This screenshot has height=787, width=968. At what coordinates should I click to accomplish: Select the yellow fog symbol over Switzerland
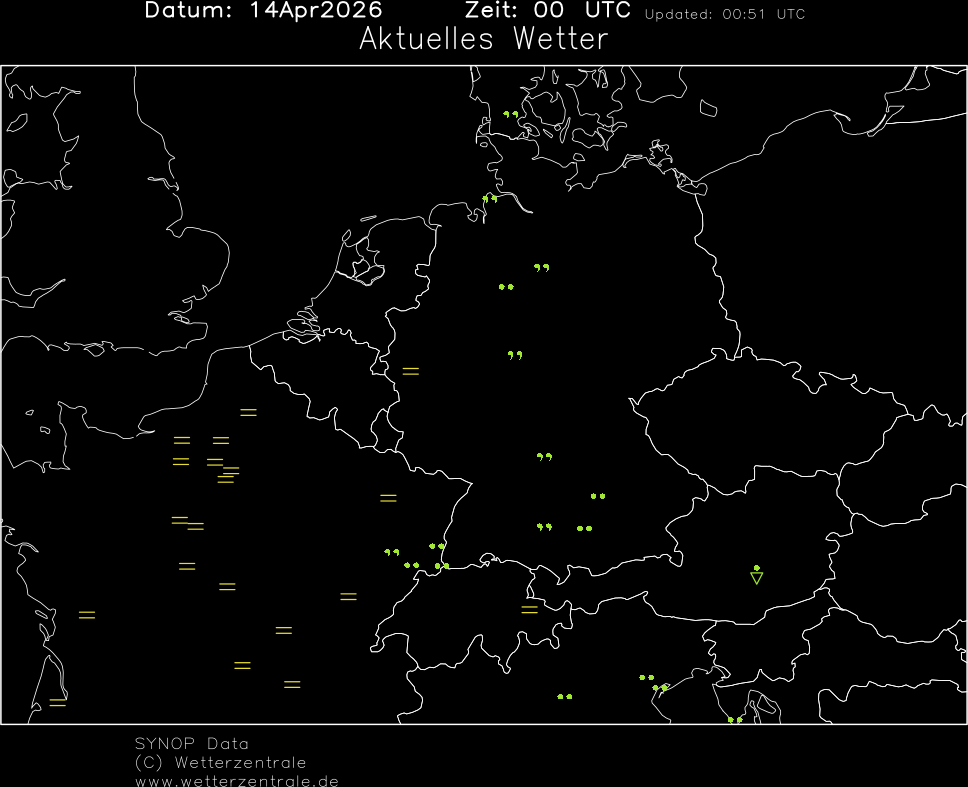pos(529,608)
